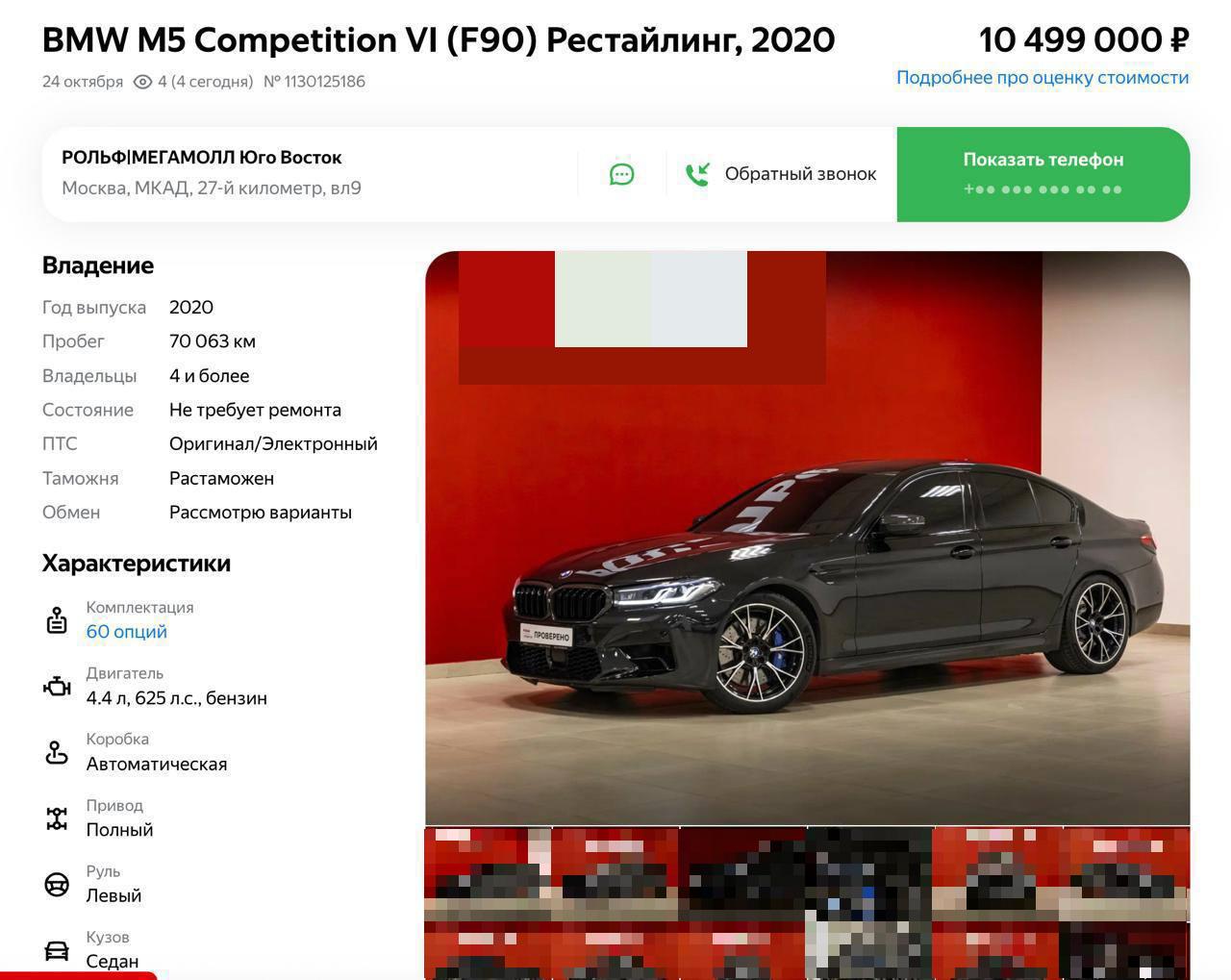Open the 60 опций equipment link
The width and height of the screenshot is (1231, 980).
[x=127, y=632]
